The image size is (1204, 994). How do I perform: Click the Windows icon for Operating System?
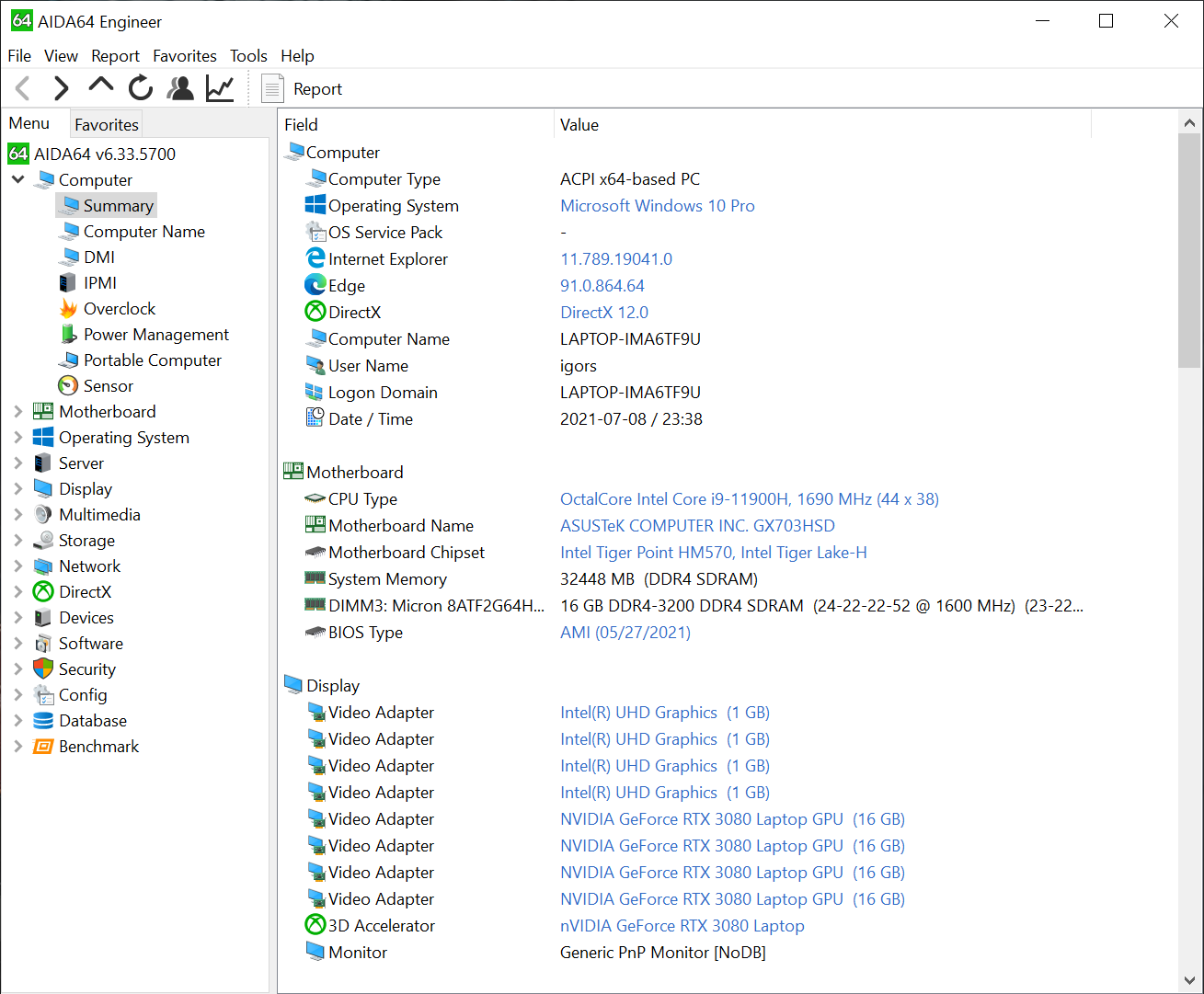tap(43, 438)
